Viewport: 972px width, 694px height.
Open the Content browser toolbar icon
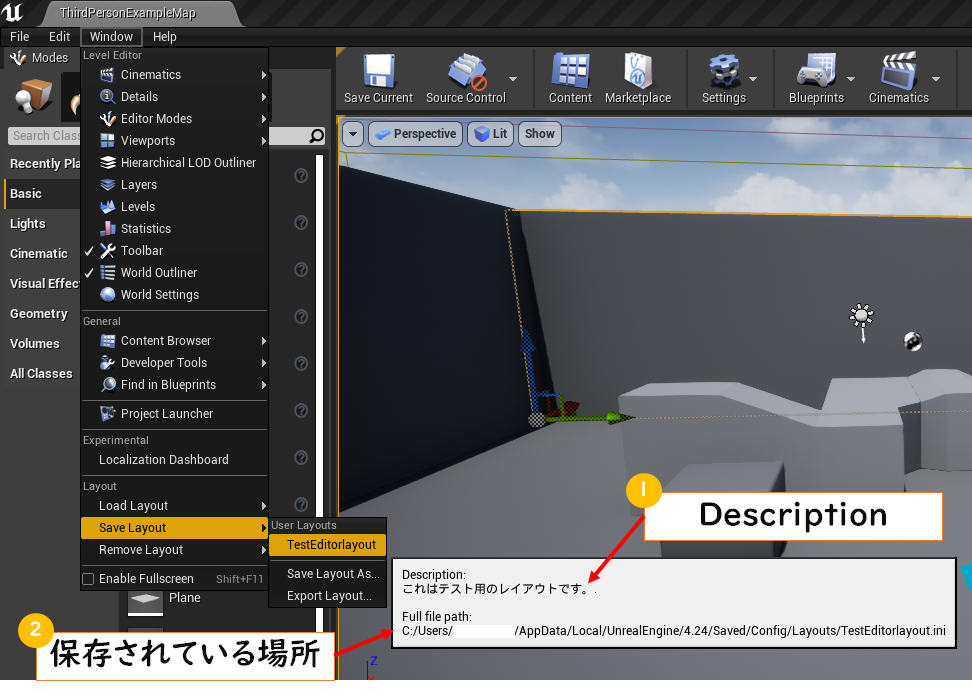[x=570, y=71]
